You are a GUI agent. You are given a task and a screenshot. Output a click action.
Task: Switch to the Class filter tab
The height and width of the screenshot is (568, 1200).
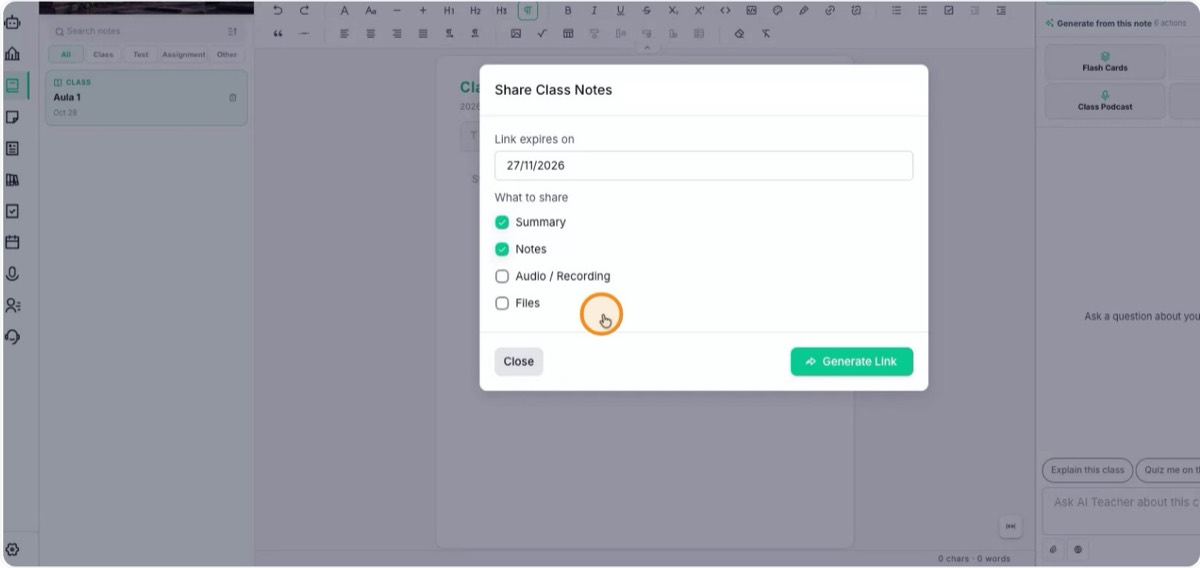click(x=103, y=55)
